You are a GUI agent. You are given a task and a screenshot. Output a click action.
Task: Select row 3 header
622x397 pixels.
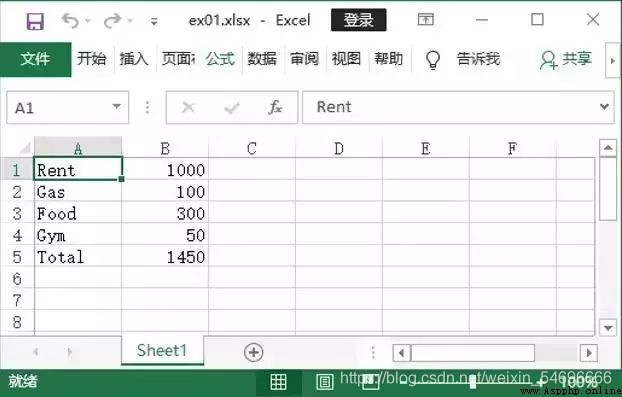(17, 213)
